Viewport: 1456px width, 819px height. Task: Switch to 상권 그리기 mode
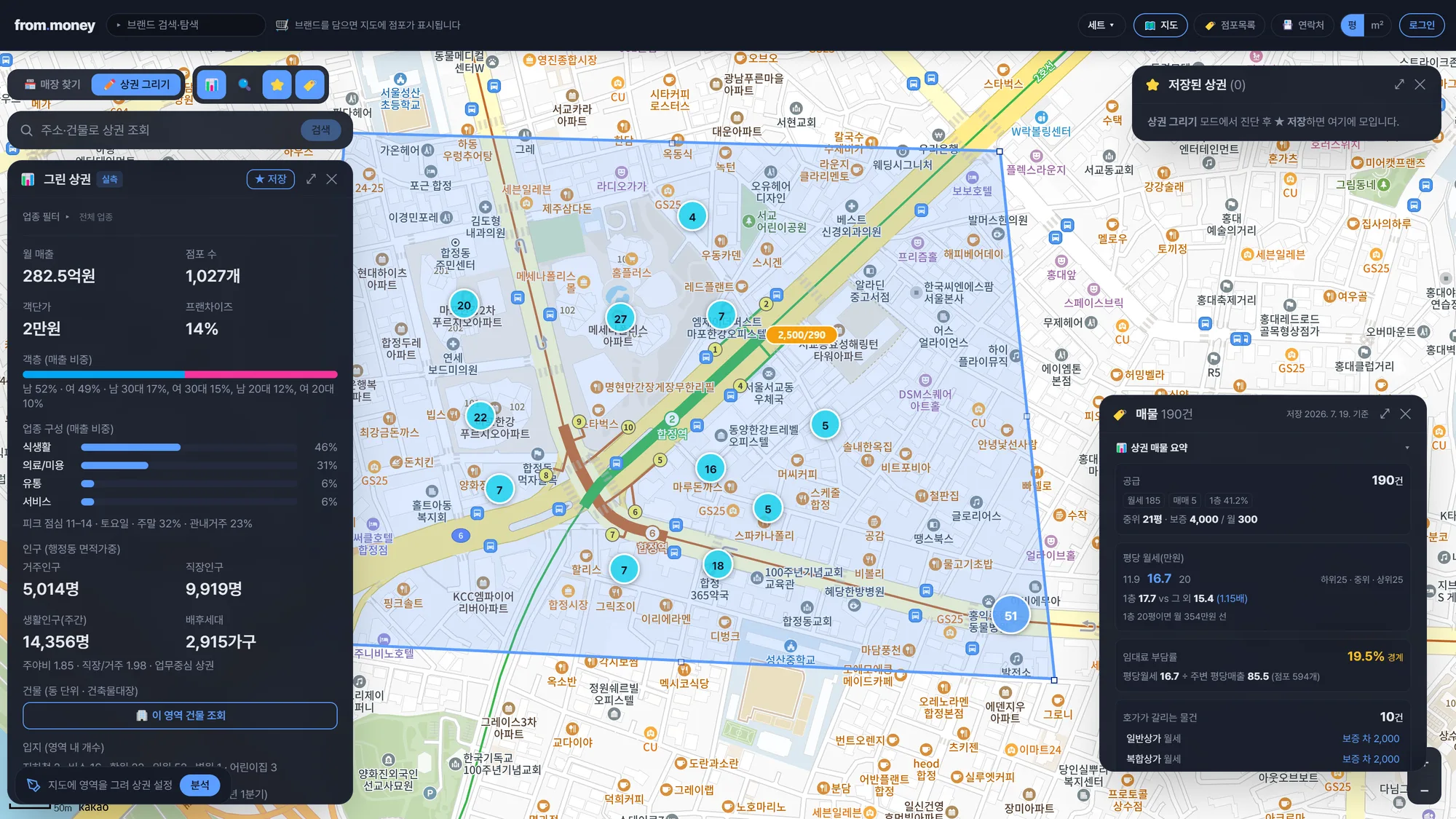click(137, 84)
